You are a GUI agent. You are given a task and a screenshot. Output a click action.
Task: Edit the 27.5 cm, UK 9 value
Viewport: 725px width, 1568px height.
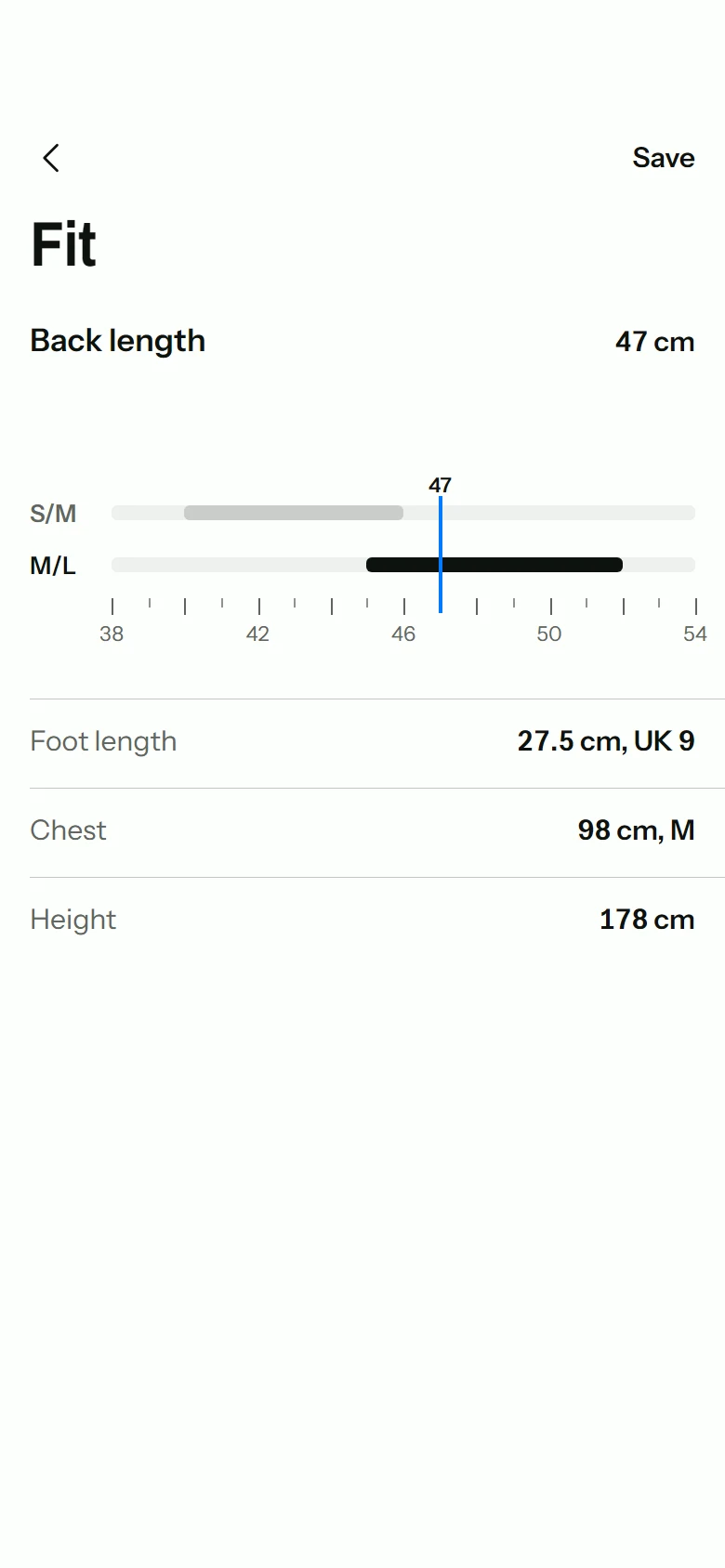click(x=606, y=741)
